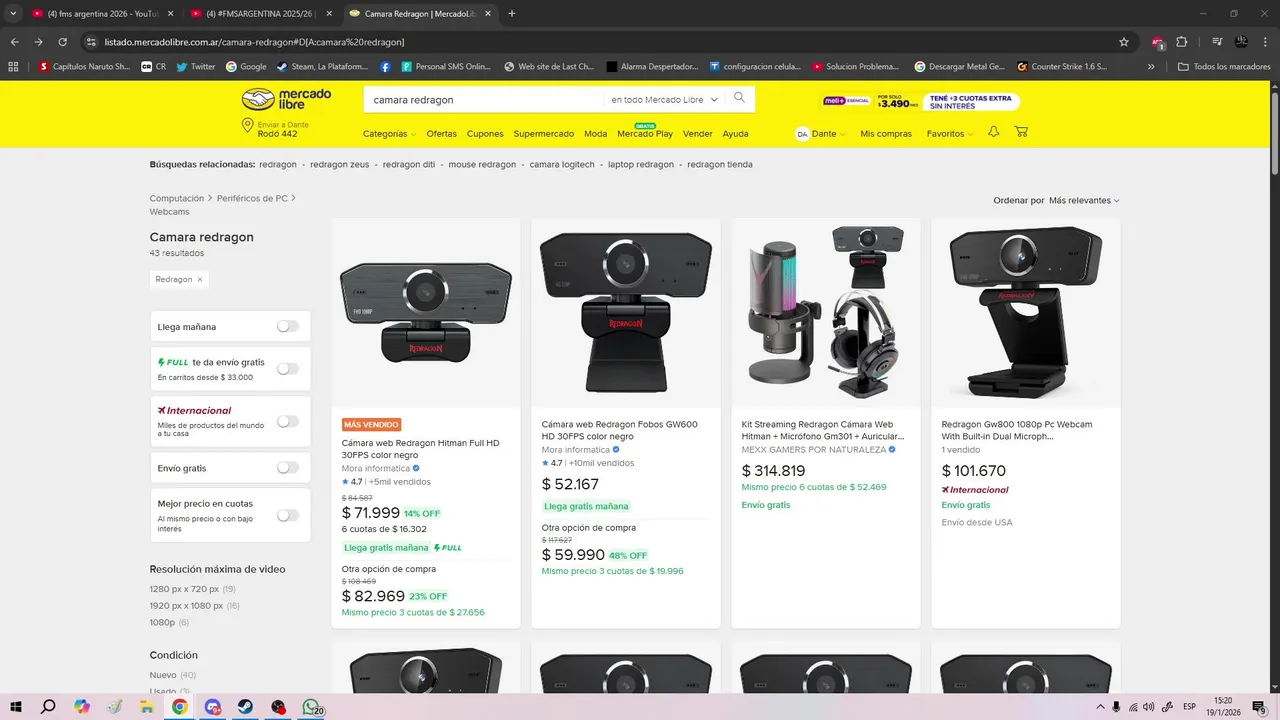Viewport: 1280px width, 720px height.
Task: Open Steam from the taskbar
Action: click(245, 706)
